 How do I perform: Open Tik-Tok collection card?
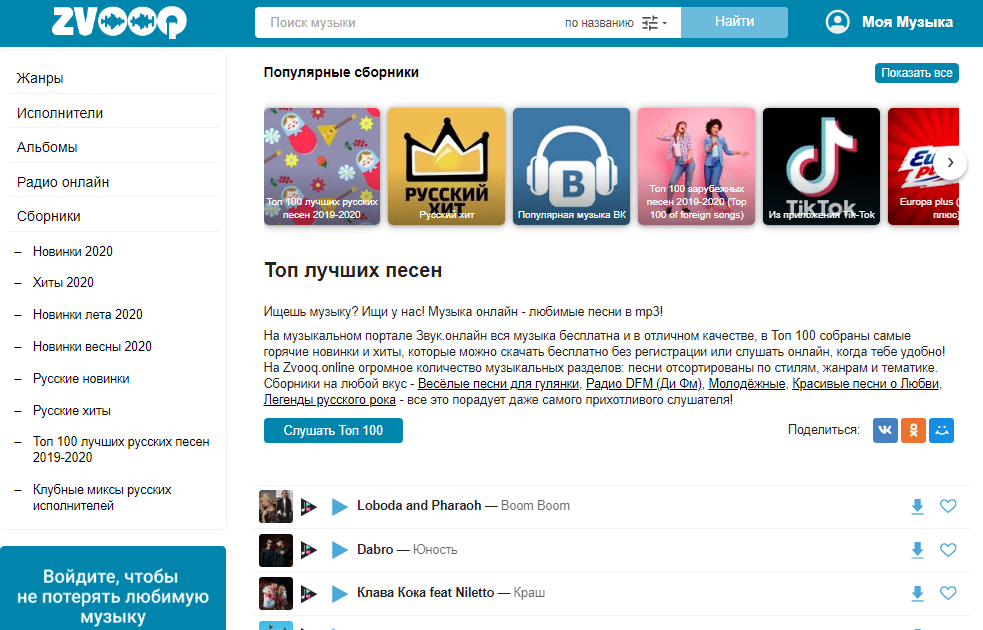pyautogui.click(x=821, y=166)
